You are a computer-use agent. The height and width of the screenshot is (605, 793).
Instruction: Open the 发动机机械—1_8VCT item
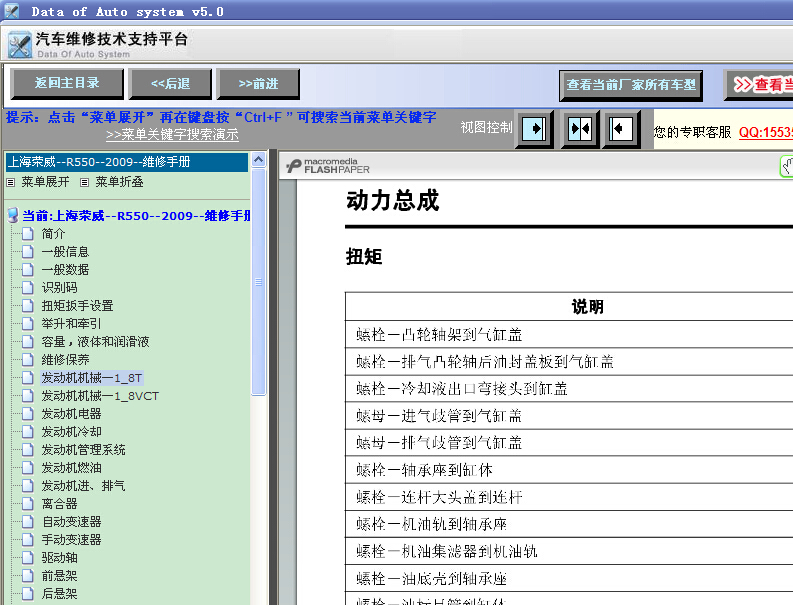click(100, 396)
